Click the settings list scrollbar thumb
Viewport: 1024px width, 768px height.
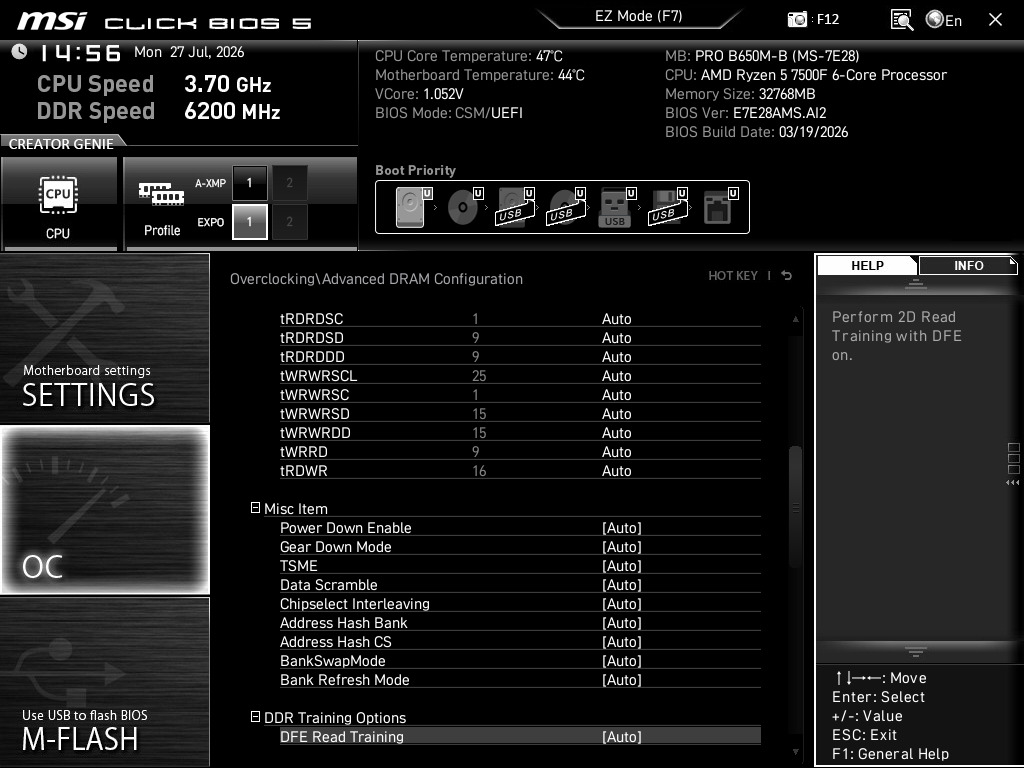(x=795, y=506)
